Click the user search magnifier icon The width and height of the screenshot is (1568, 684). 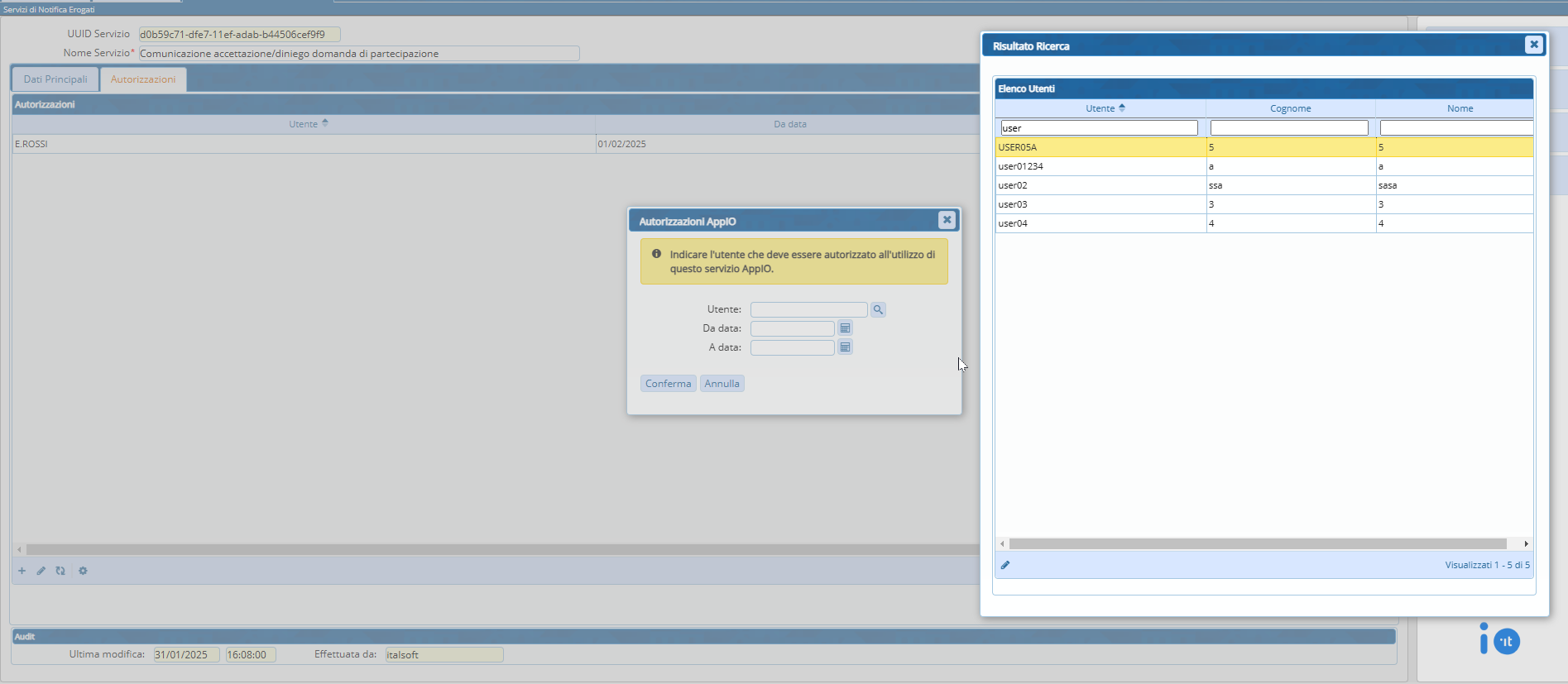pyautogui.click(x=878, y=309)
